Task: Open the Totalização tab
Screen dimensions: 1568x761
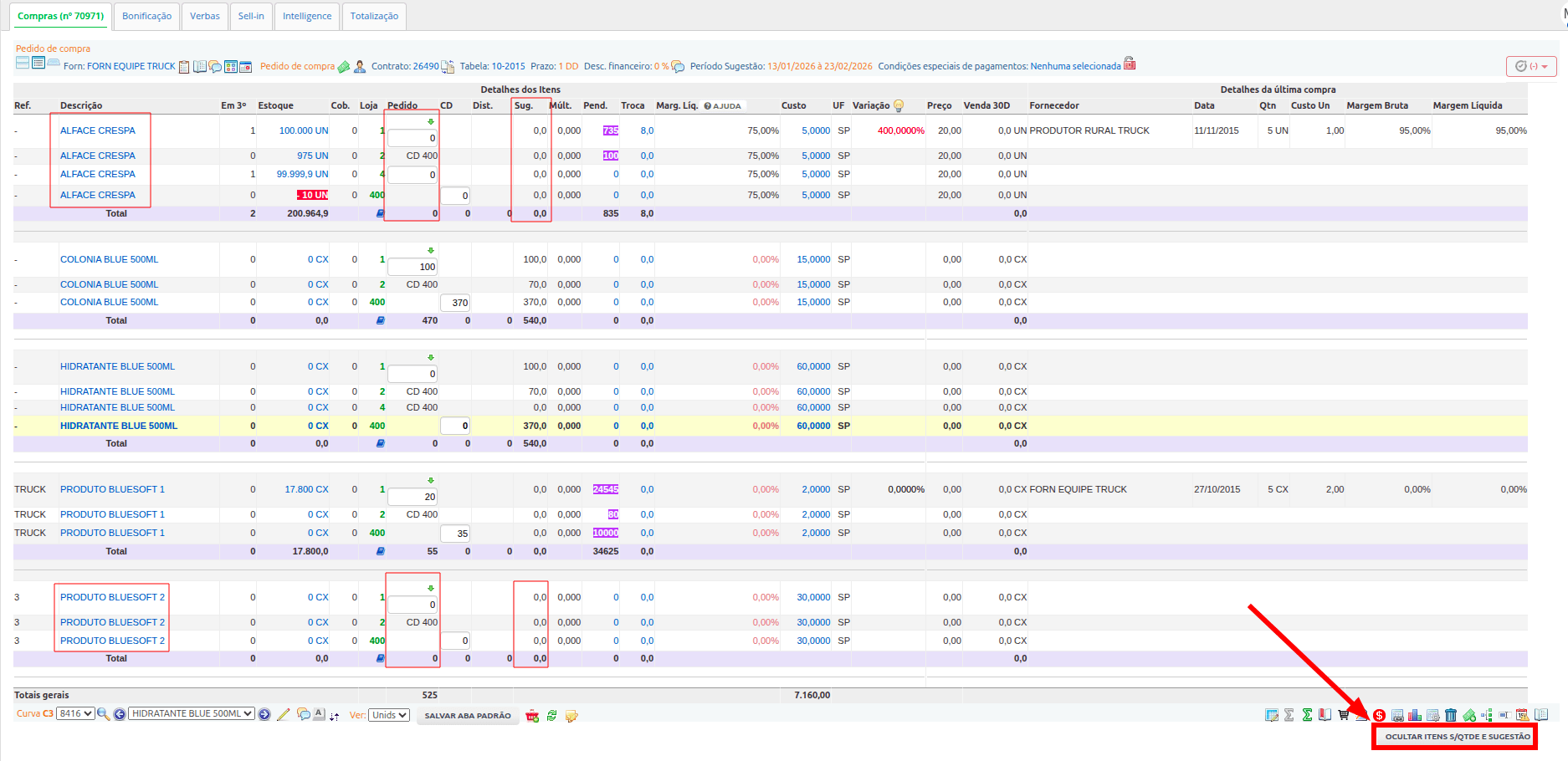Action: (x=374, y=16)
